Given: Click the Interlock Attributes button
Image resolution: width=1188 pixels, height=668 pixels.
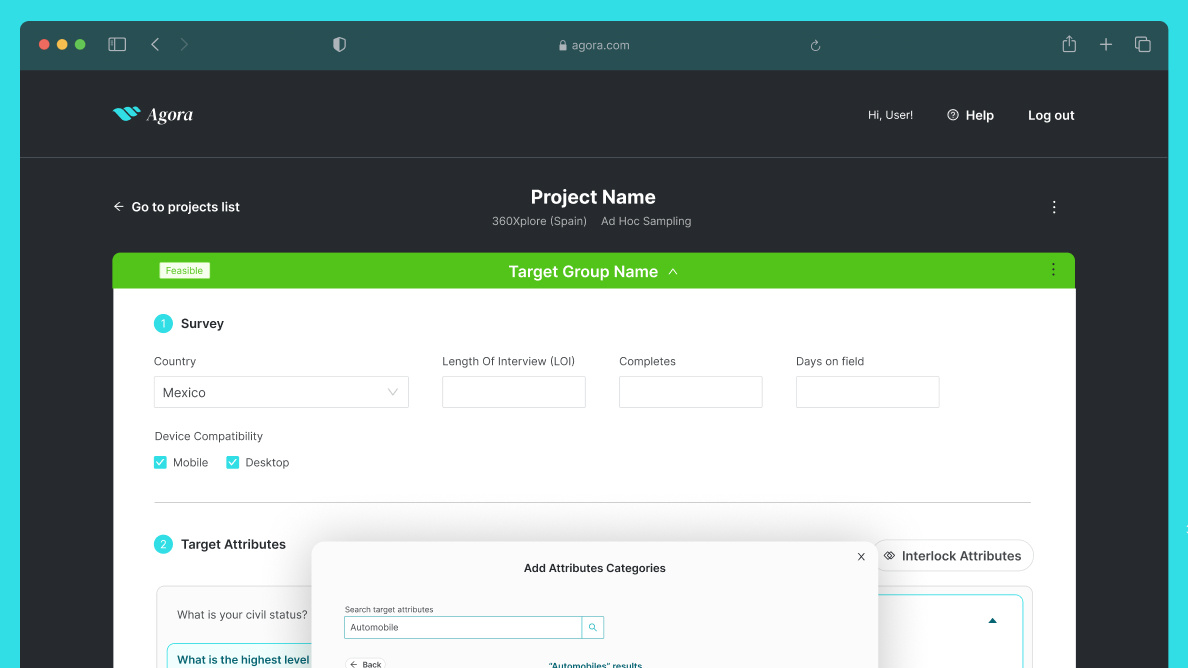Looking at the screenshot, I should (x=952, y=556).
